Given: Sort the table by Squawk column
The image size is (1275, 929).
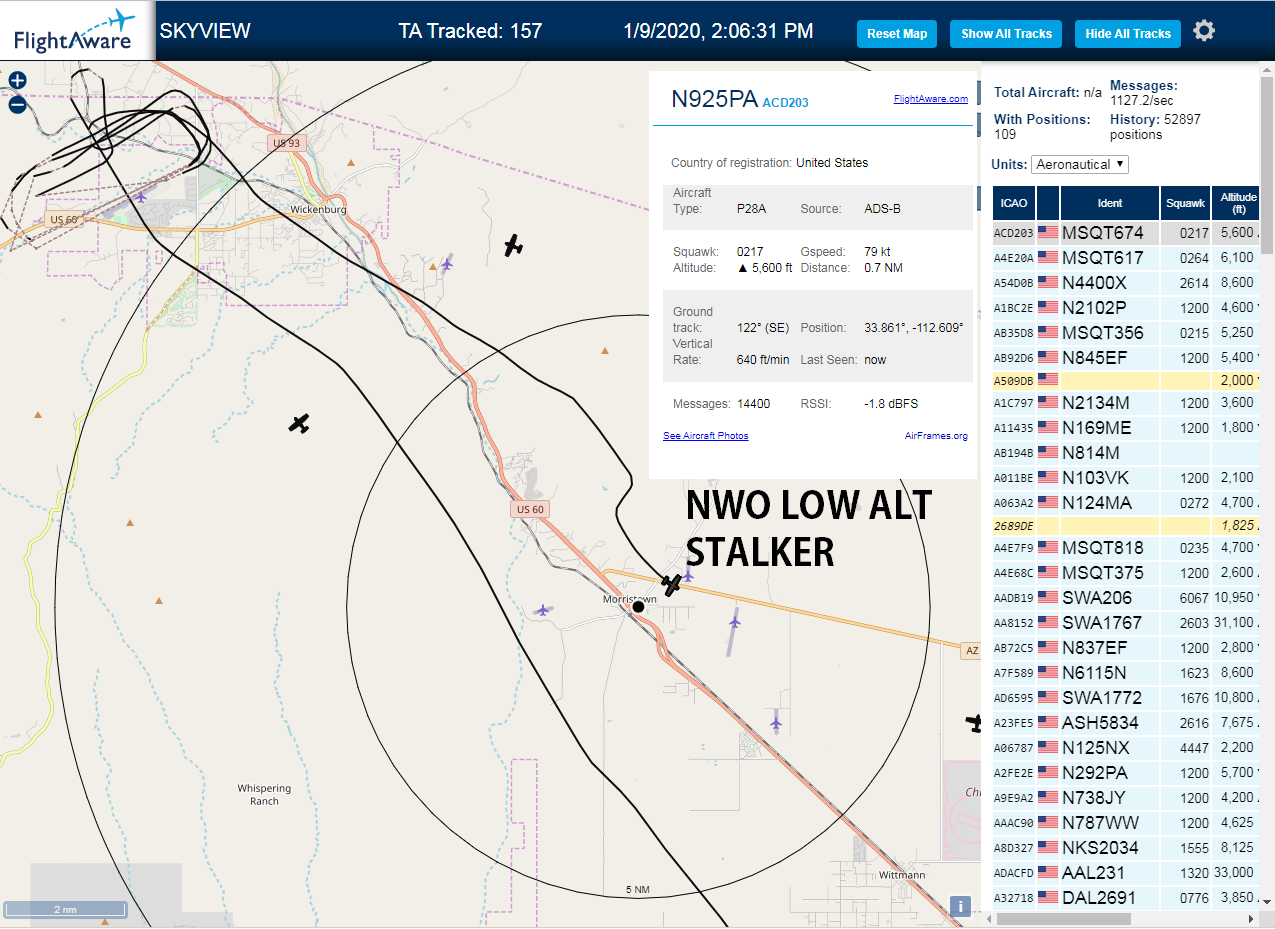Looking at the screenshot, I should point(1185,203).
